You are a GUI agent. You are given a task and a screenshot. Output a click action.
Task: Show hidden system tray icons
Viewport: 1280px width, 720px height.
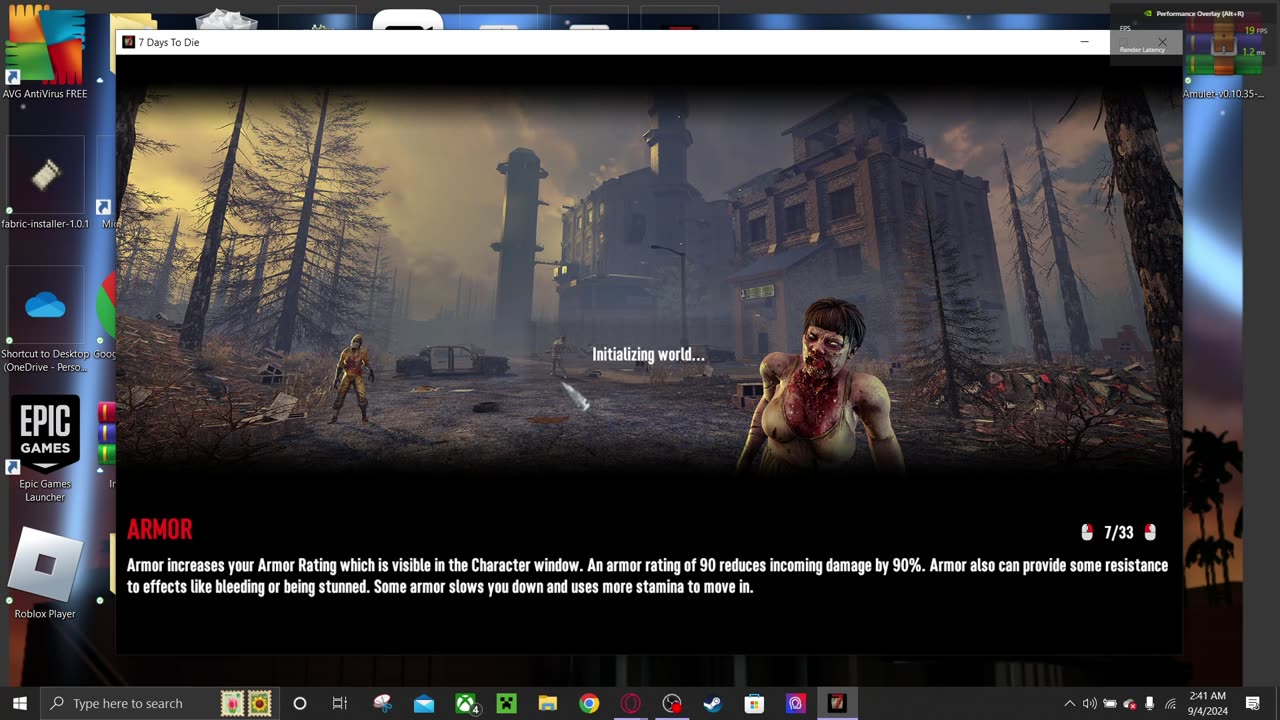(1069, 703)
